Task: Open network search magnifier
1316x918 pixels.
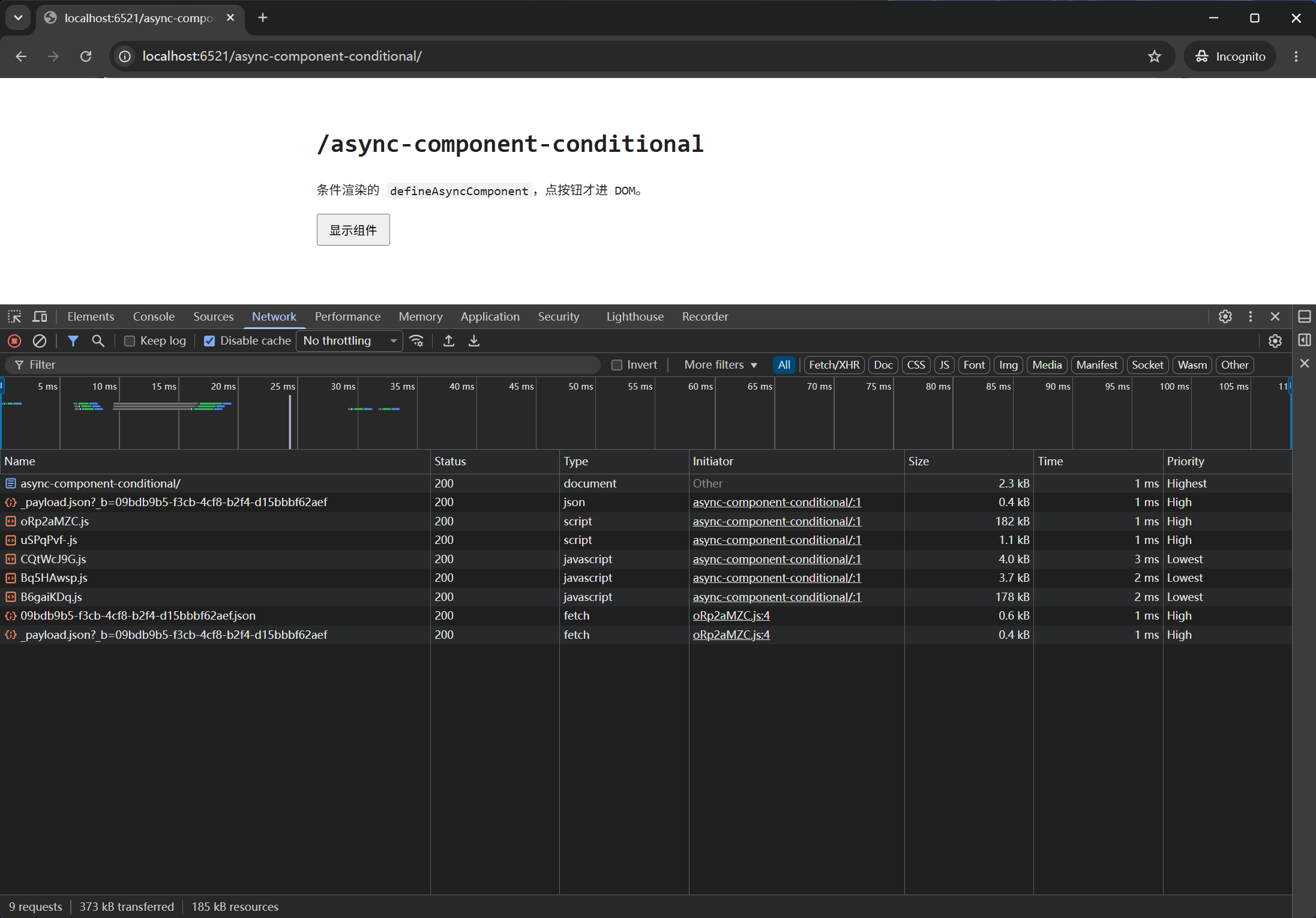Action: pyautogui.click(x=98, y=341)
